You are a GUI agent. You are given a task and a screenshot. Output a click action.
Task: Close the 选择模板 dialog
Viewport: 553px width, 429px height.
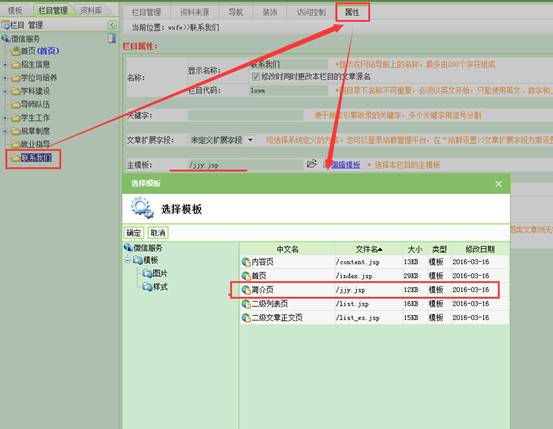point(498,184)
